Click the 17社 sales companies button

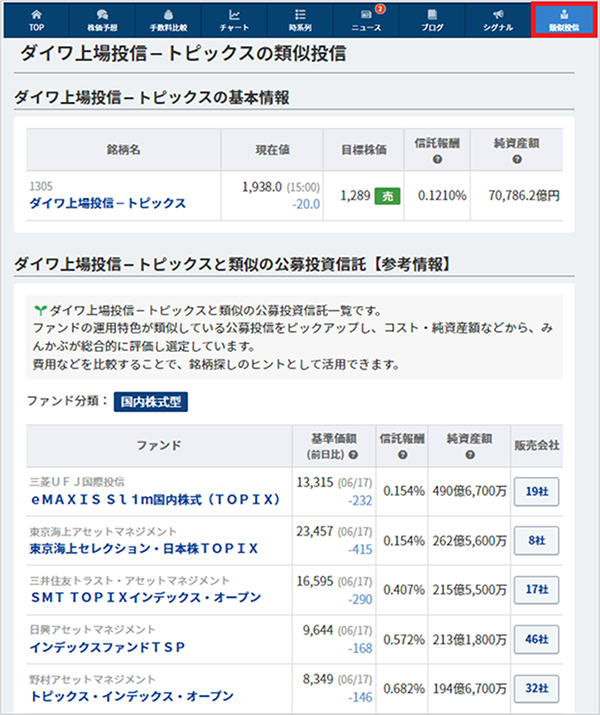point(537,590)
